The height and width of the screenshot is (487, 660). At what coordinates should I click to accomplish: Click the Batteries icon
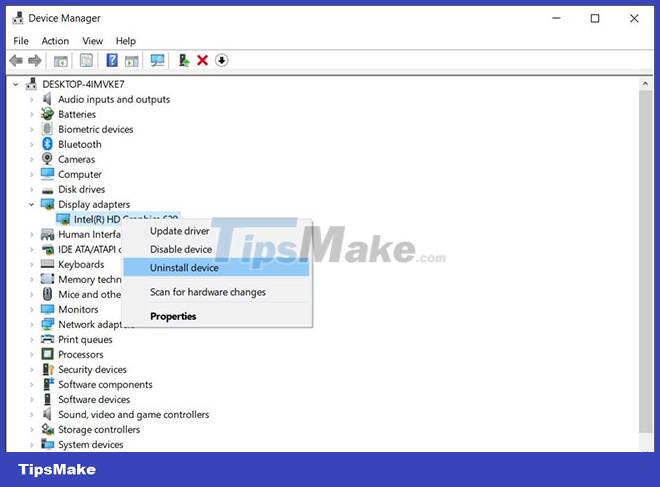[x=47, y=114]
